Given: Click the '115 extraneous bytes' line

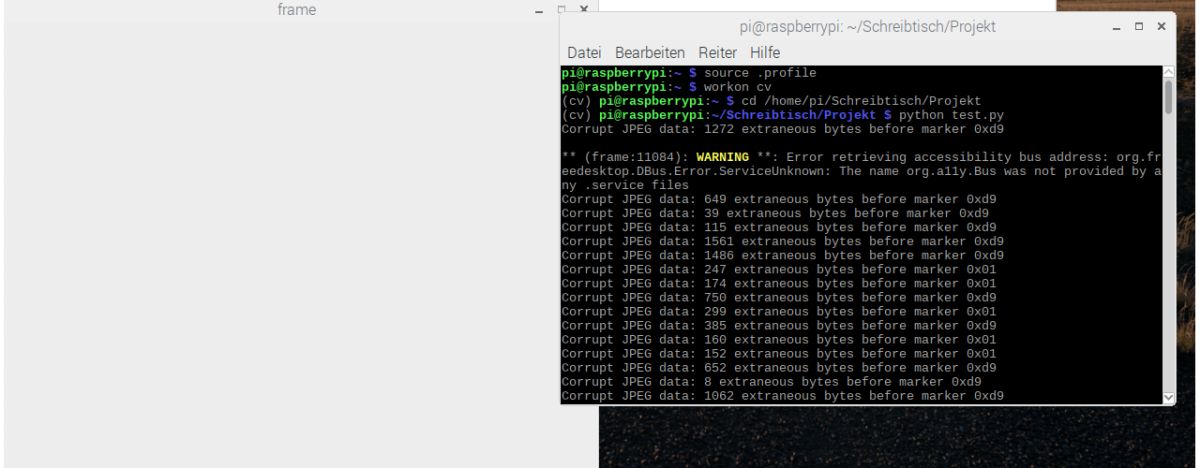Looking at the screenshot, I should coord(779,227).
